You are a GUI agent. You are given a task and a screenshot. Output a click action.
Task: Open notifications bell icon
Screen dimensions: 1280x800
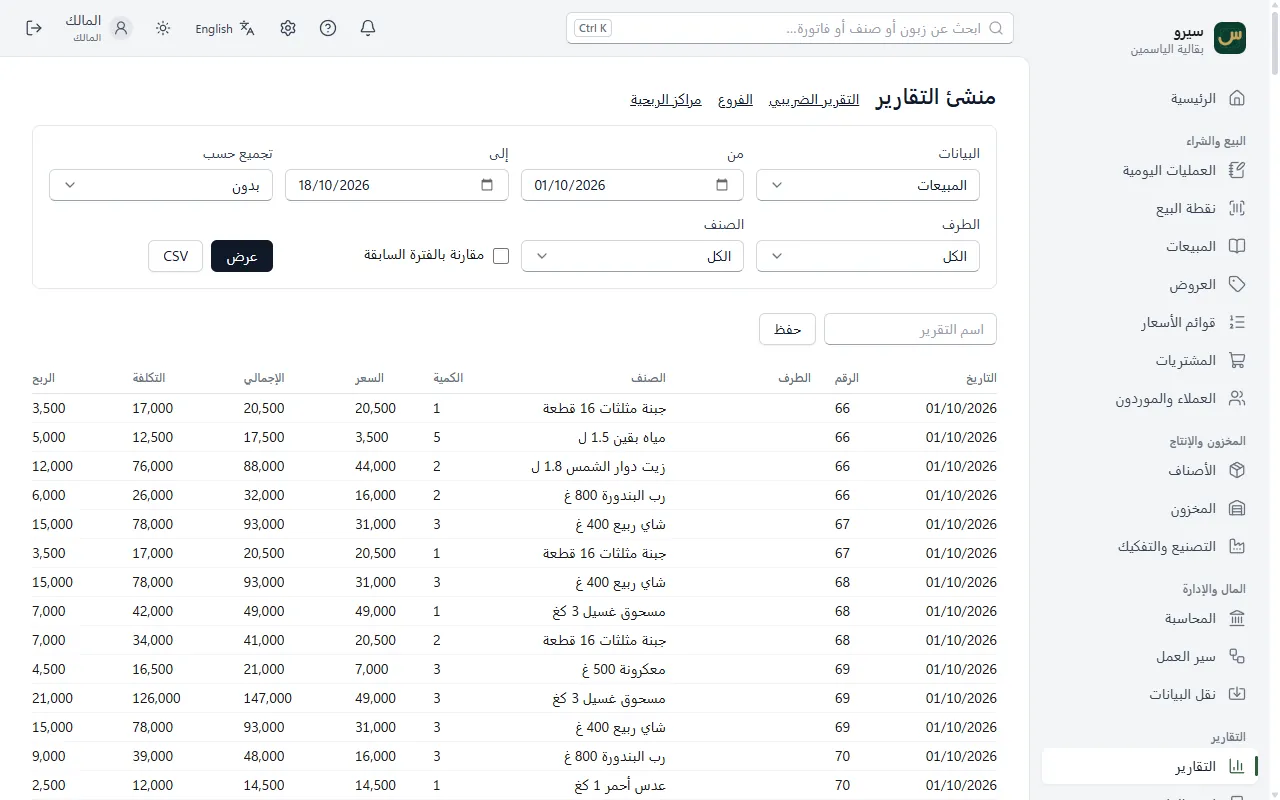point(368,28)
